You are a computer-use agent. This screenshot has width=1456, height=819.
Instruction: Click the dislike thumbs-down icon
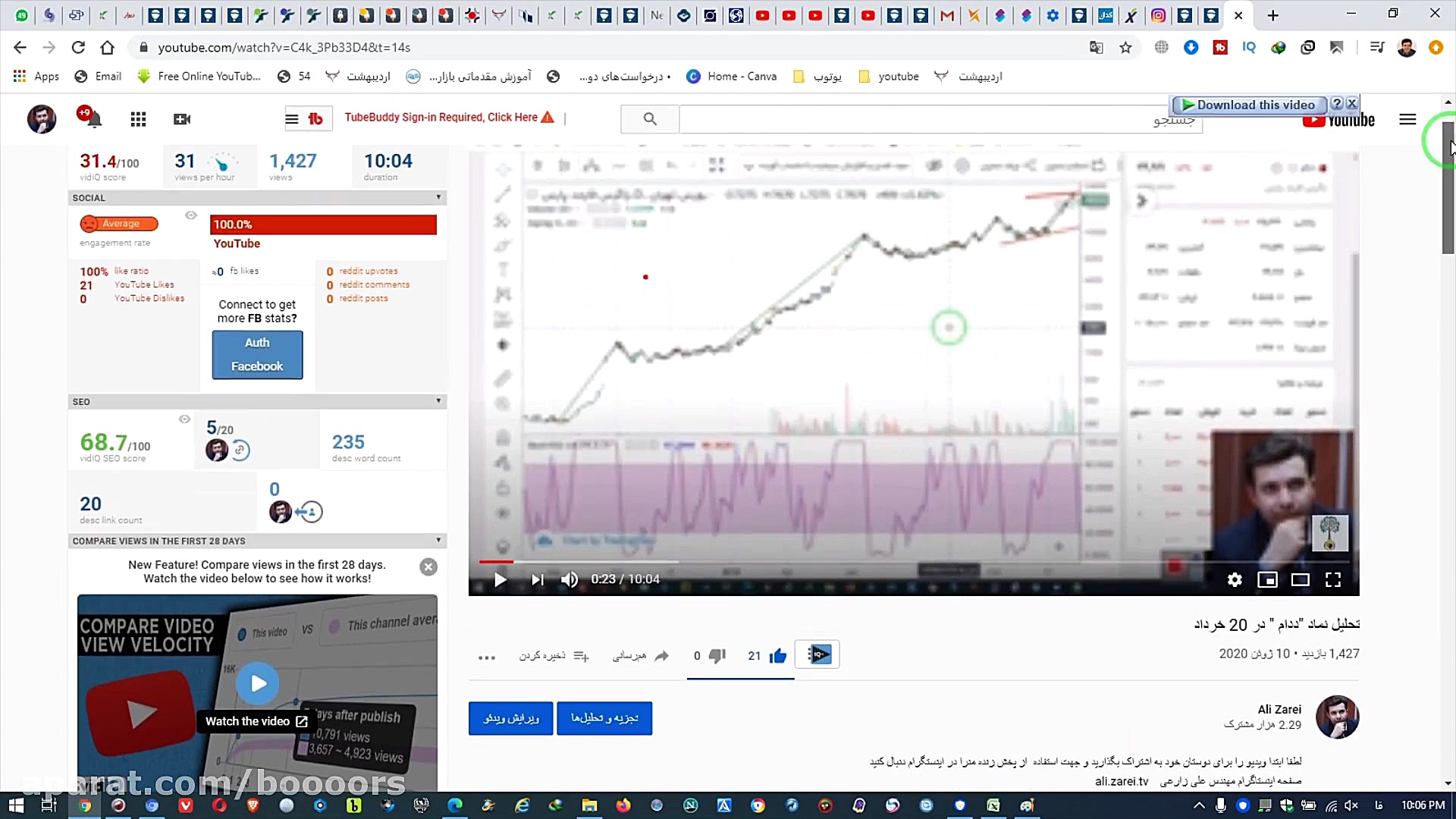click(x=717, y=656)
